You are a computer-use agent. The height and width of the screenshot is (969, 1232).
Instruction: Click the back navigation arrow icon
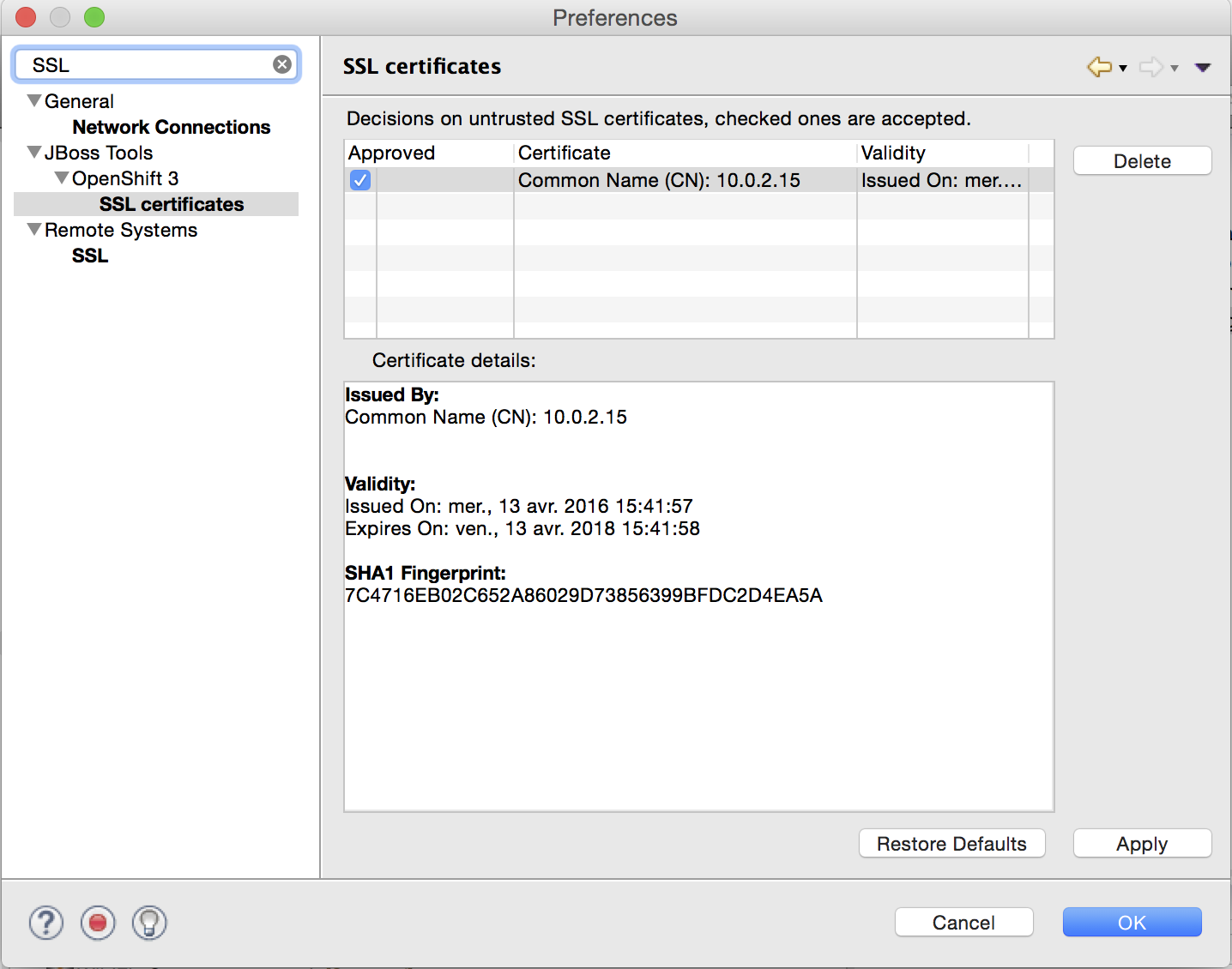click(1099, 67)
